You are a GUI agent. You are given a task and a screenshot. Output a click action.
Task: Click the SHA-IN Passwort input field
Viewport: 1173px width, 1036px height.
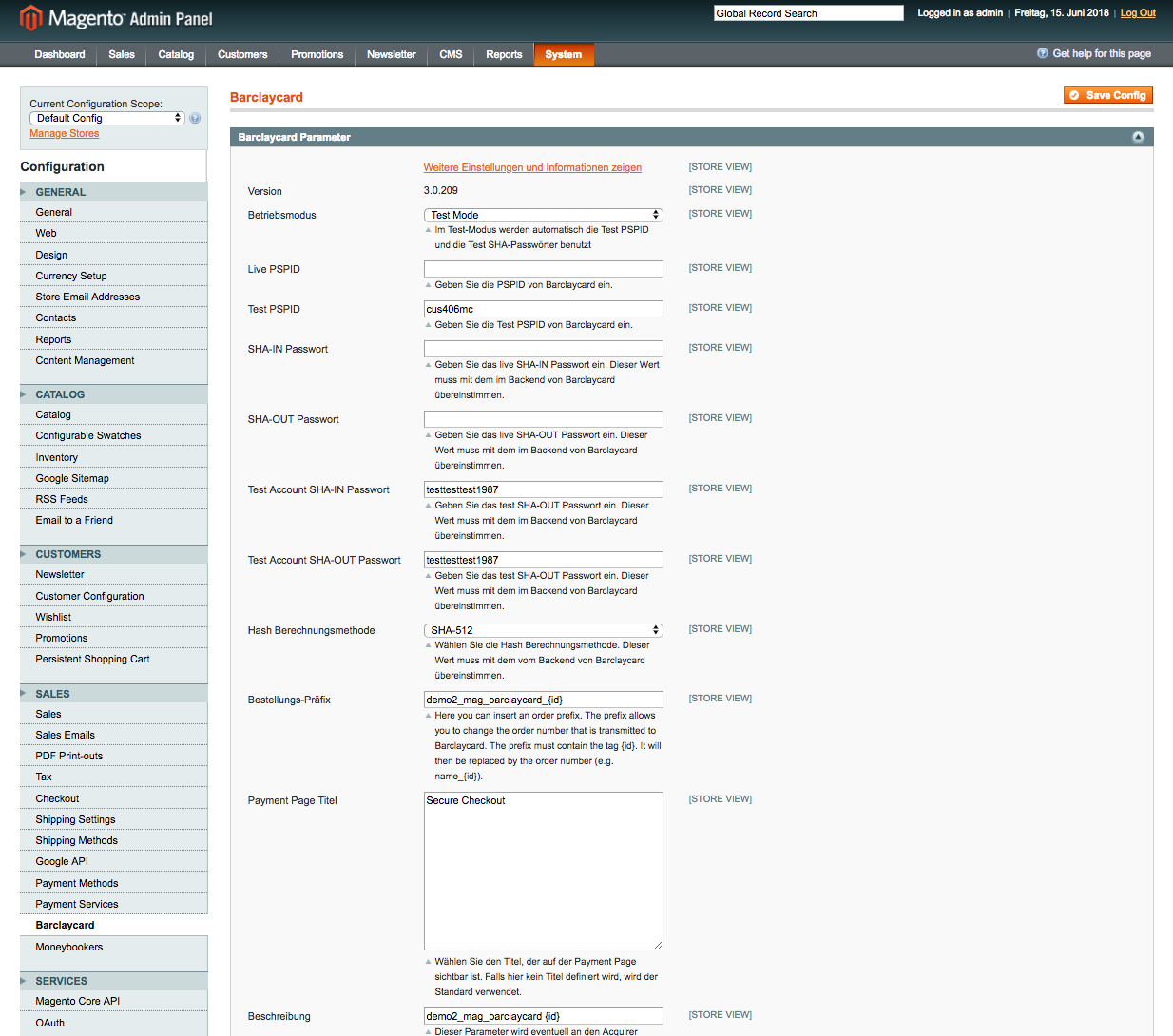[544, 349]
